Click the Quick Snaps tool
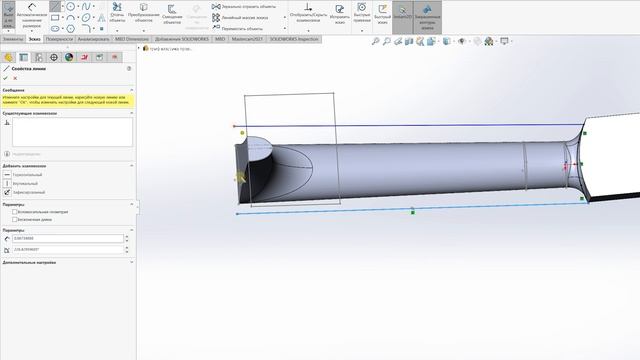Screen dimensions: 640x360 (x=362, y=12)
